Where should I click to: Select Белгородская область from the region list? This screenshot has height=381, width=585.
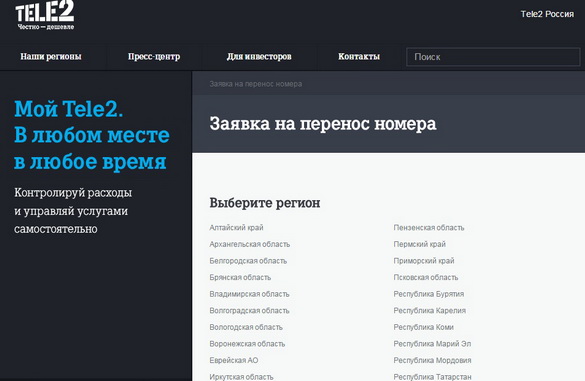tap(248, 260)
